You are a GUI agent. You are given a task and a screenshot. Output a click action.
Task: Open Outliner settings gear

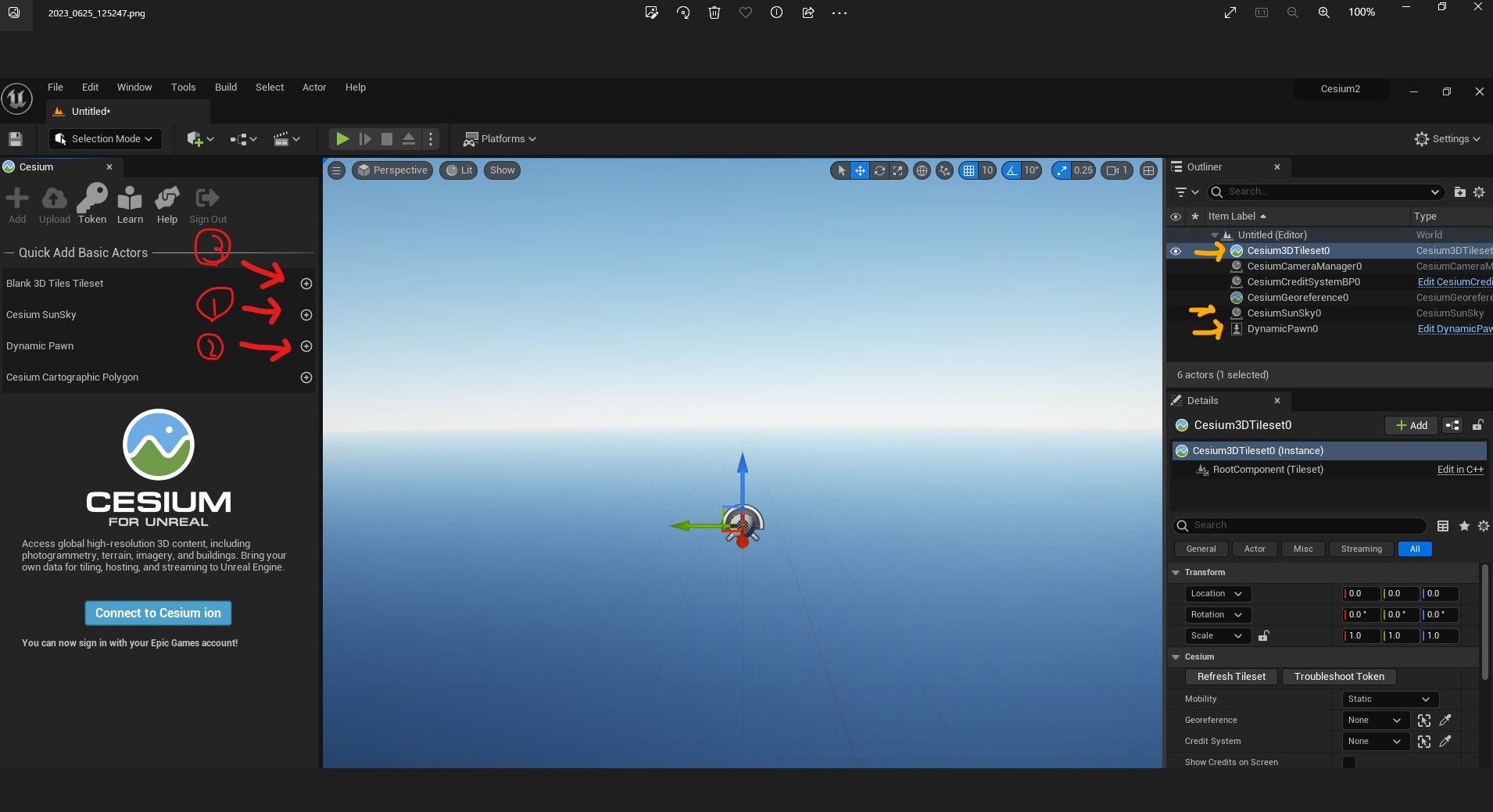pyautogui.click(x=1479, y=192)
